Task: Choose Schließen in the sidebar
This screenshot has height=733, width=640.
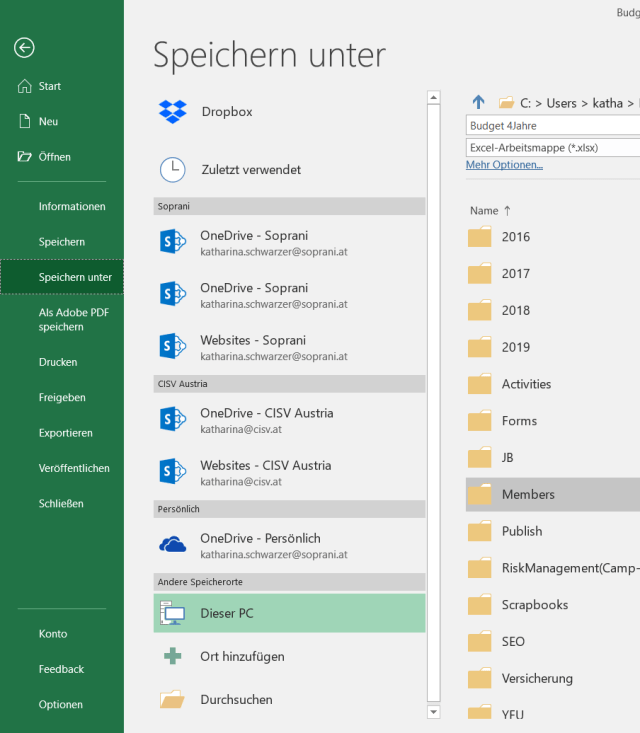Action: click(x=62, y=503)
